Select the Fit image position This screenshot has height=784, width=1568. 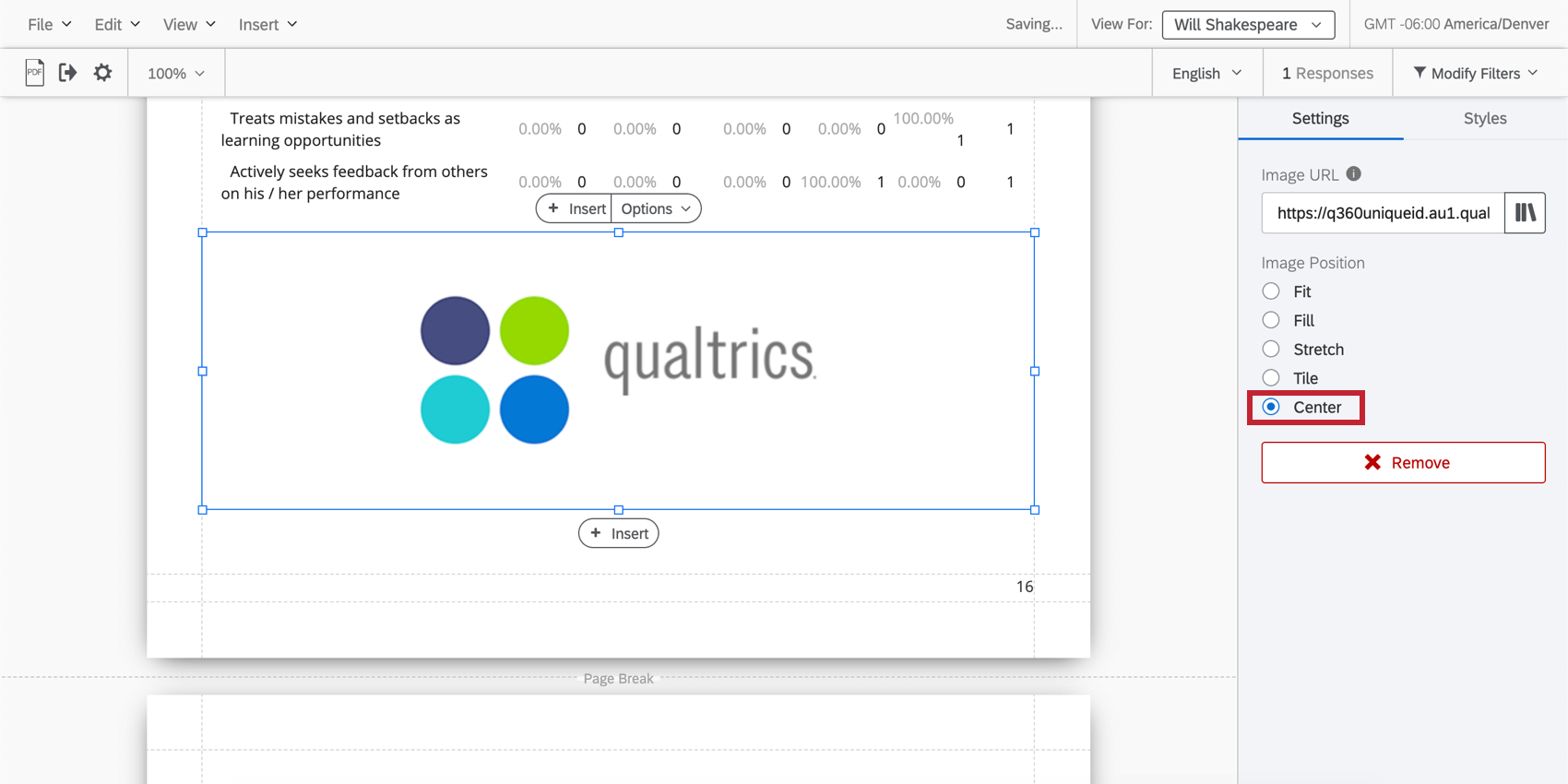point(1271,291)
